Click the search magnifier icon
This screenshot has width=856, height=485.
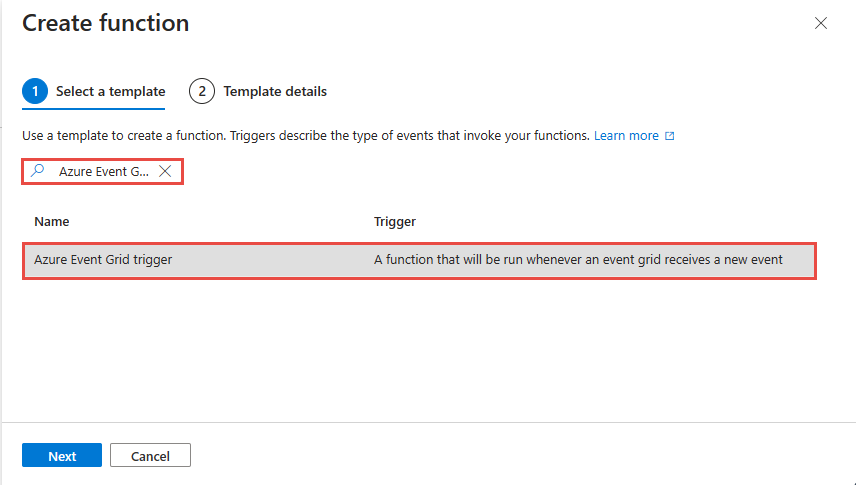pyautogui.click(x=39, y=171)
